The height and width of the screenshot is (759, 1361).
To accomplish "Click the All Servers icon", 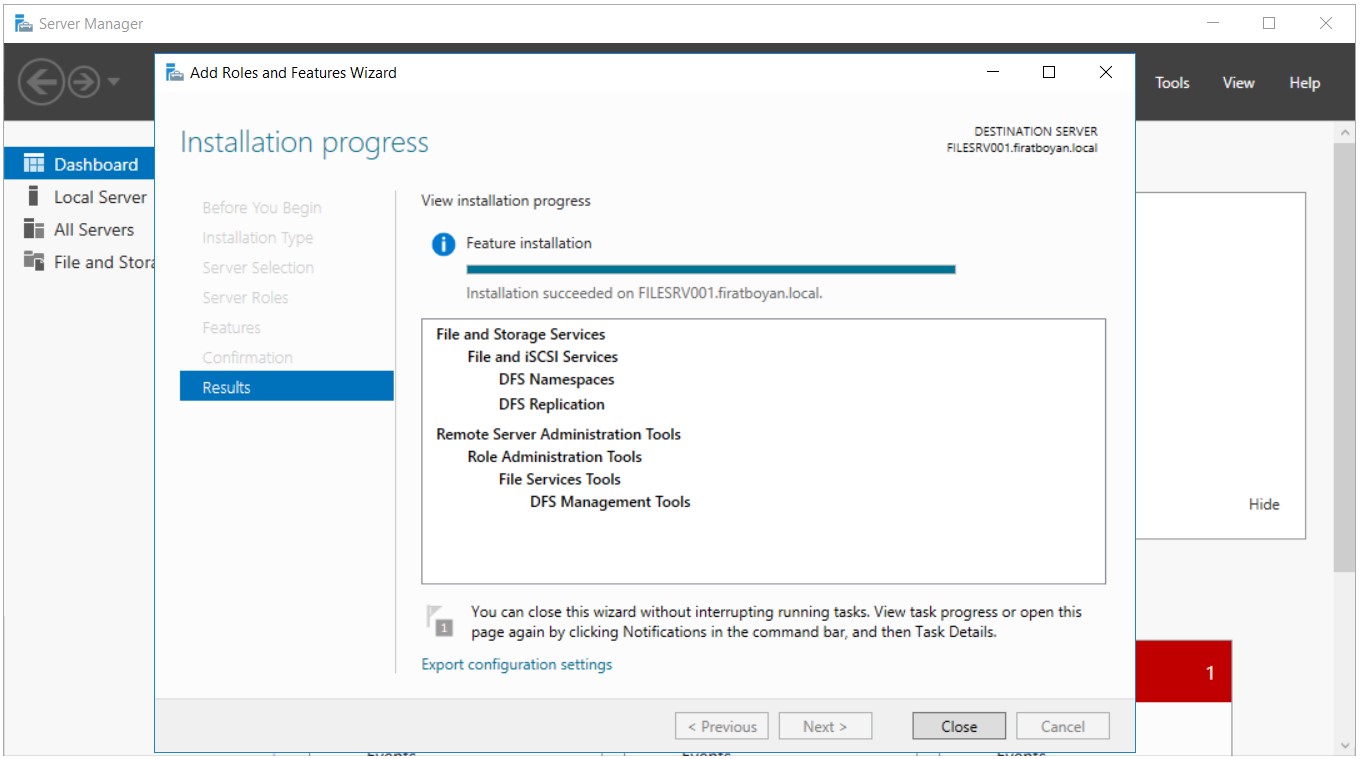I will pyautogui.click(x=34, y=229).
